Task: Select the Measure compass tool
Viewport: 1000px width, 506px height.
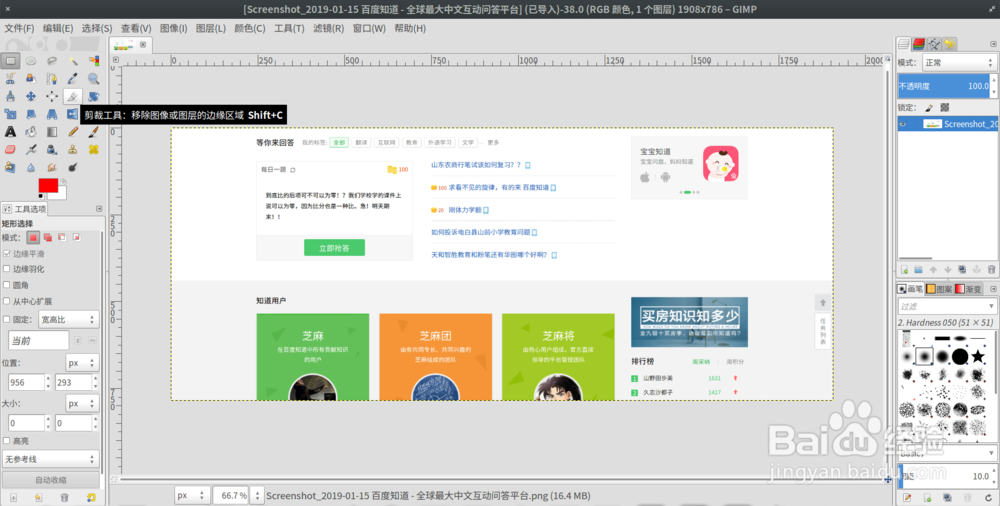Action: (x=10, y=96)
